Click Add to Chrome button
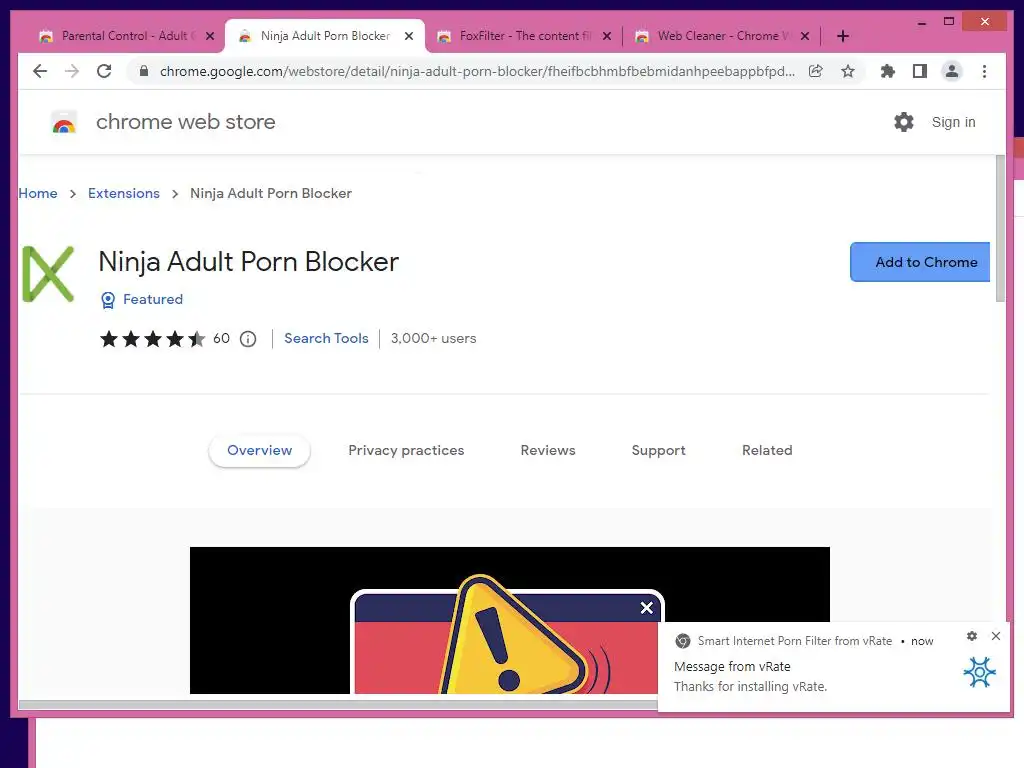 [920, 262]
